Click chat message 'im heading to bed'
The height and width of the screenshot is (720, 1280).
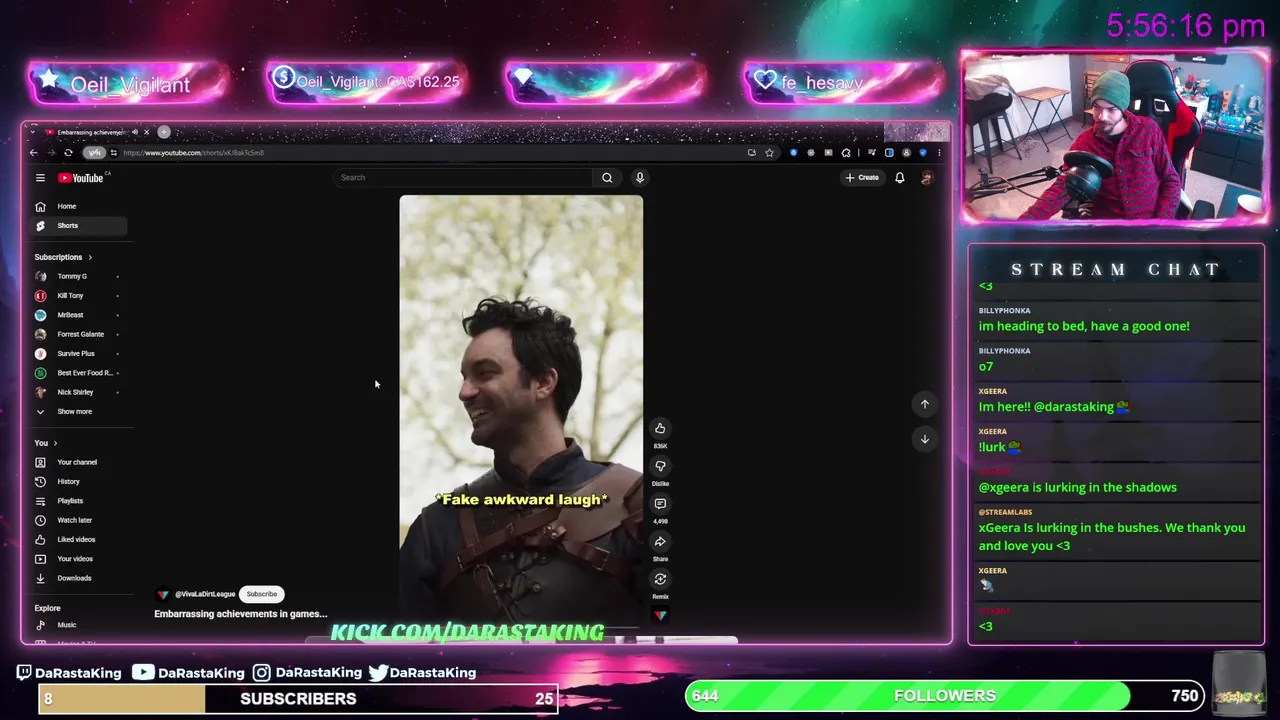point(1084,326)
